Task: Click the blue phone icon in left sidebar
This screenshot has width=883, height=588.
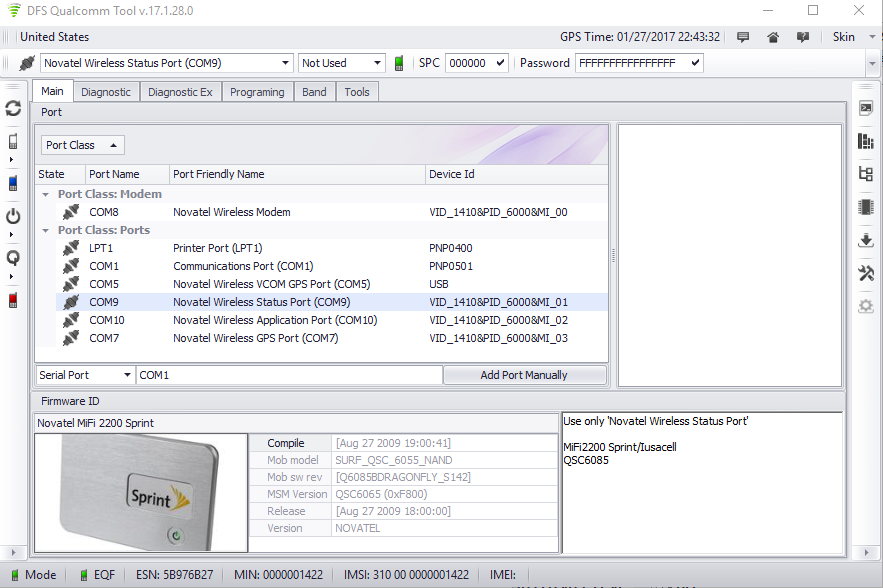Action: click(x=13, y=183)
